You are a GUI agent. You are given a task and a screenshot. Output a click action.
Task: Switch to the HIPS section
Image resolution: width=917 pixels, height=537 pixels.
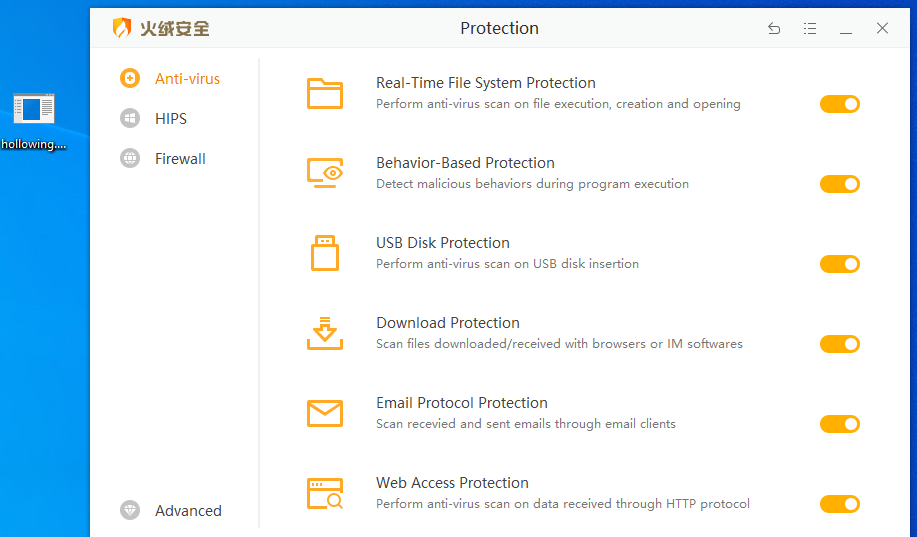[x=170, y=119]
